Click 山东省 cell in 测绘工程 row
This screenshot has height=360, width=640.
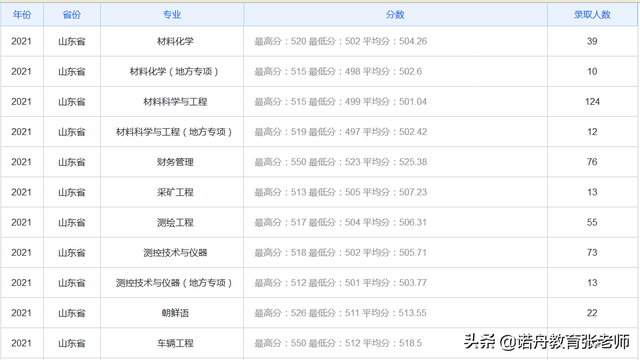click(x=72, y=222)
